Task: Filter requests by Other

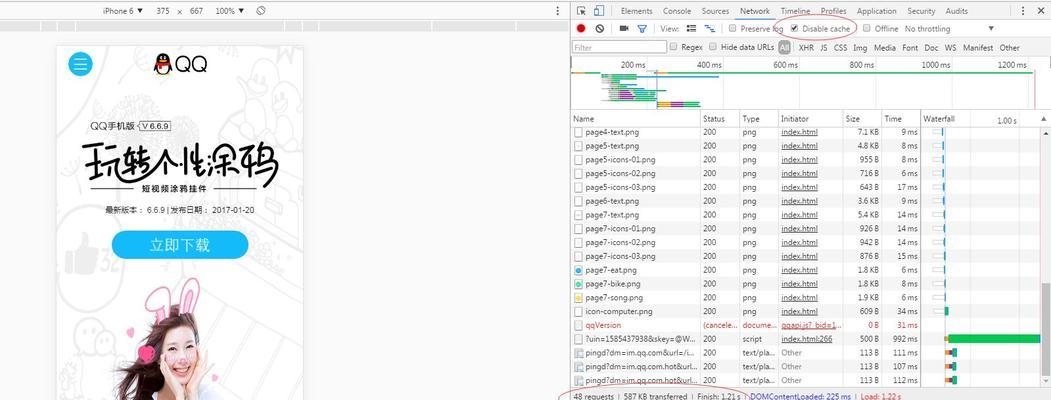Action: pyautogui.click(x=1009, y=48)
